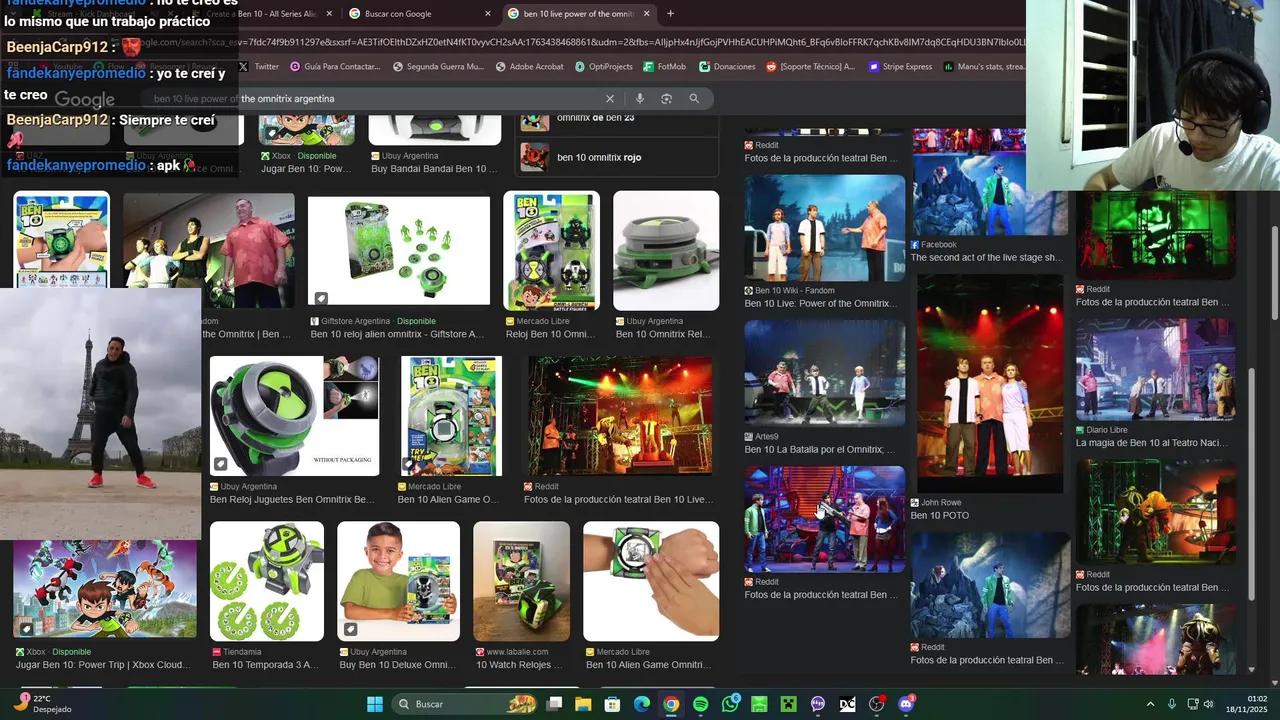Open Mercado Libre 'Ben 10 Alien Game O...' image
This screenshot has height=720, width=1280.
tap(449, 416)
